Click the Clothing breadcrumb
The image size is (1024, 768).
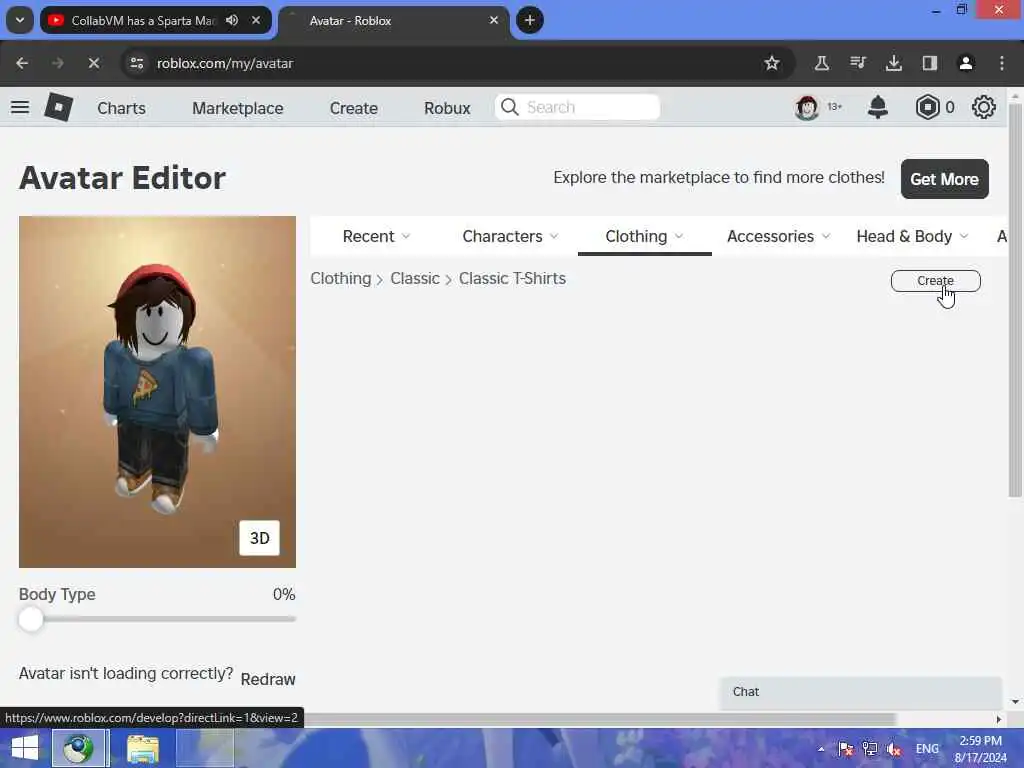pyautogui.click(x=340, y=278)
